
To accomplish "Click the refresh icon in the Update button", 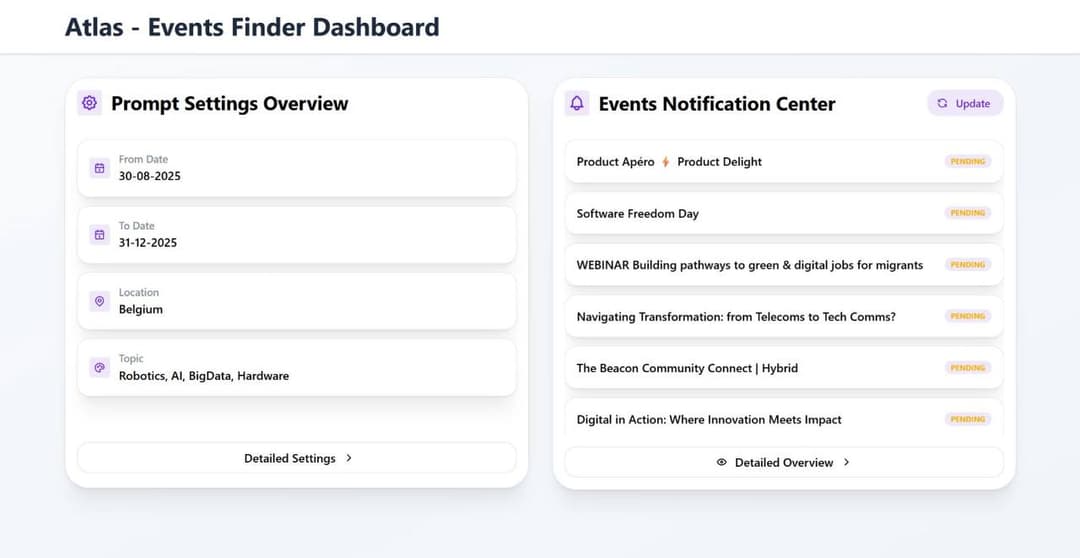I will pyautogui.click(x=942, y=103).
